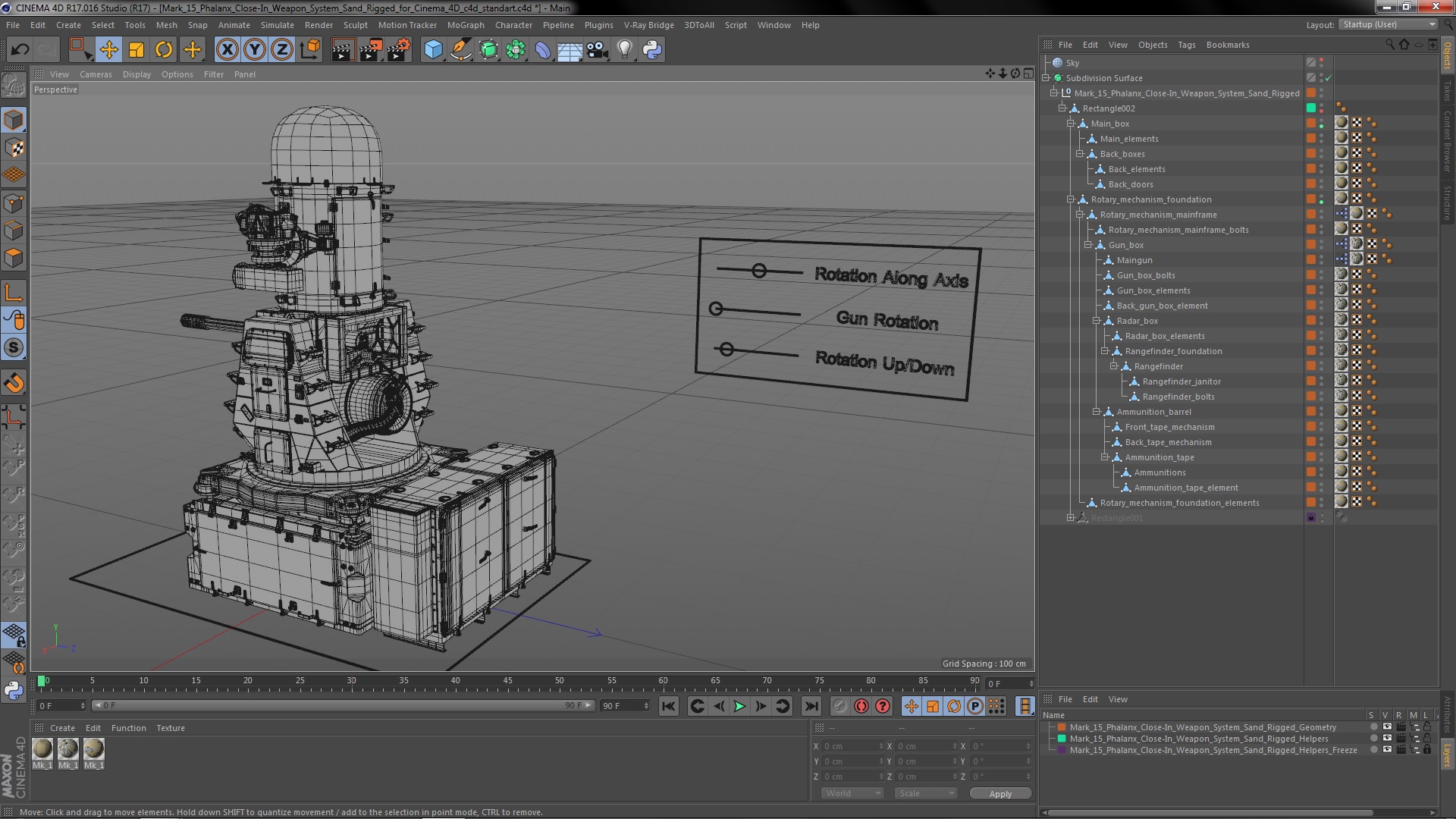Toggle Z axis lock icon
The image size is (1456, 819).
point(282,50)
